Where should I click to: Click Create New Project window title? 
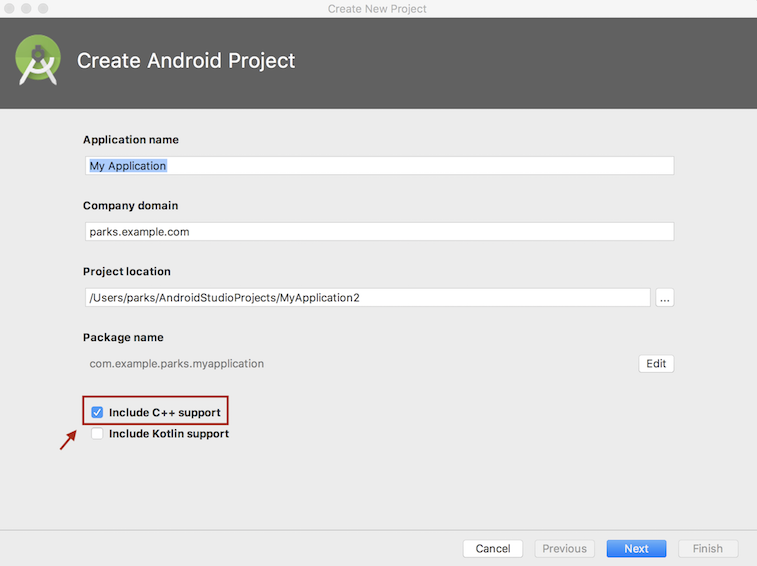pyautogui.click(x=377, y=9)
